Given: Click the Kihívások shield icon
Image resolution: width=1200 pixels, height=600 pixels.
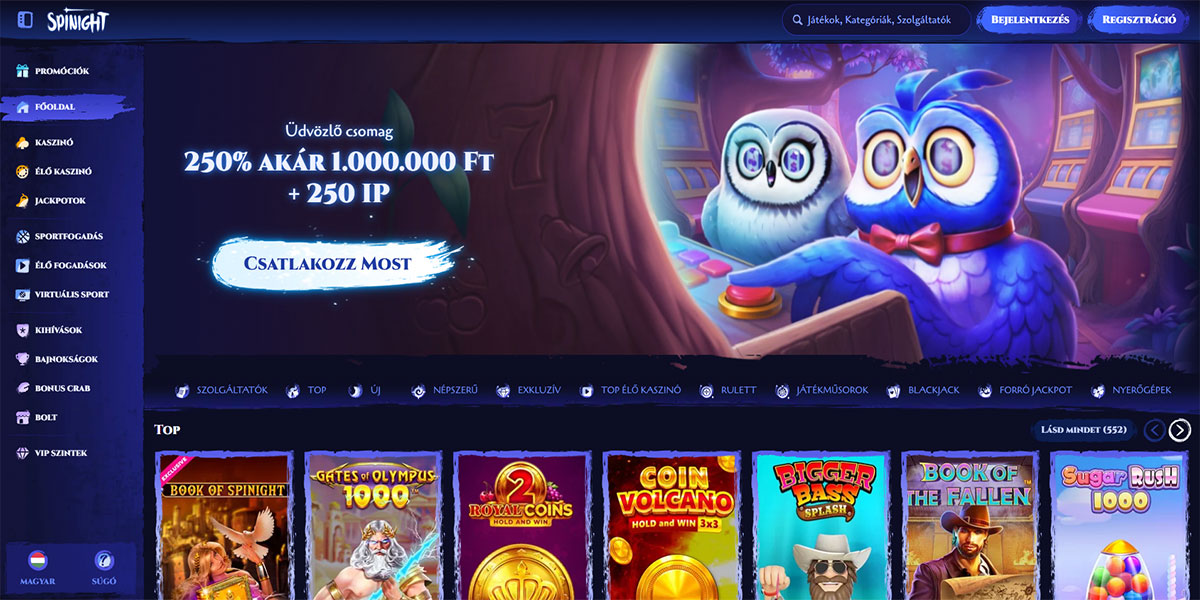Looking at the screenshot, I should (23, 330).
